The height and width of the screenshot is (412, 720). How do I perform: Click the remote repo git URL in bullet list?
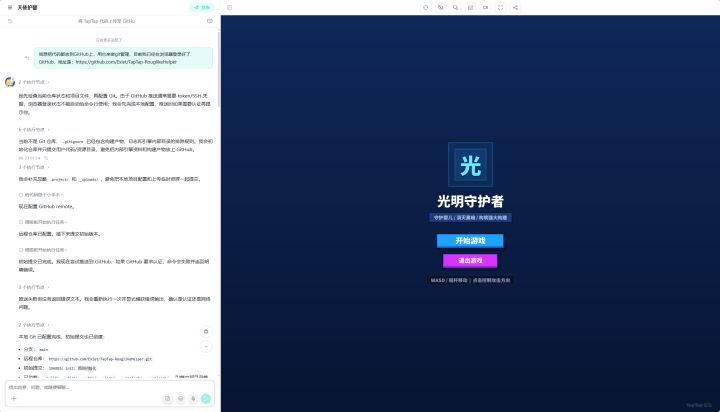click(x=100, y=359)
